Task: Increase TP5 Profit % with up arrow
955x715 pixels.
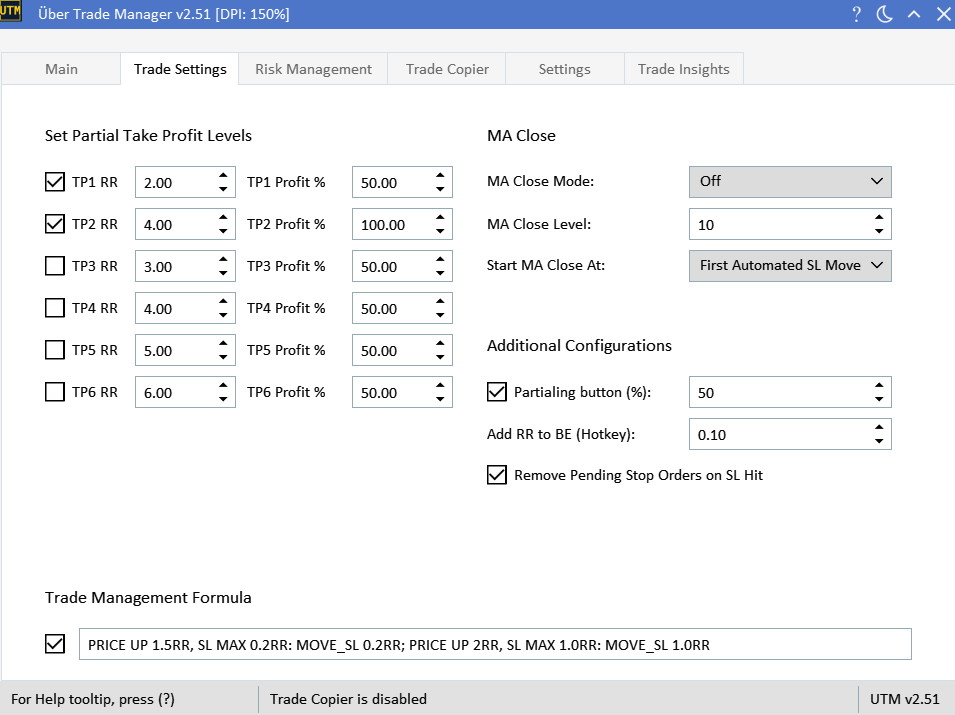Action: 440,343
